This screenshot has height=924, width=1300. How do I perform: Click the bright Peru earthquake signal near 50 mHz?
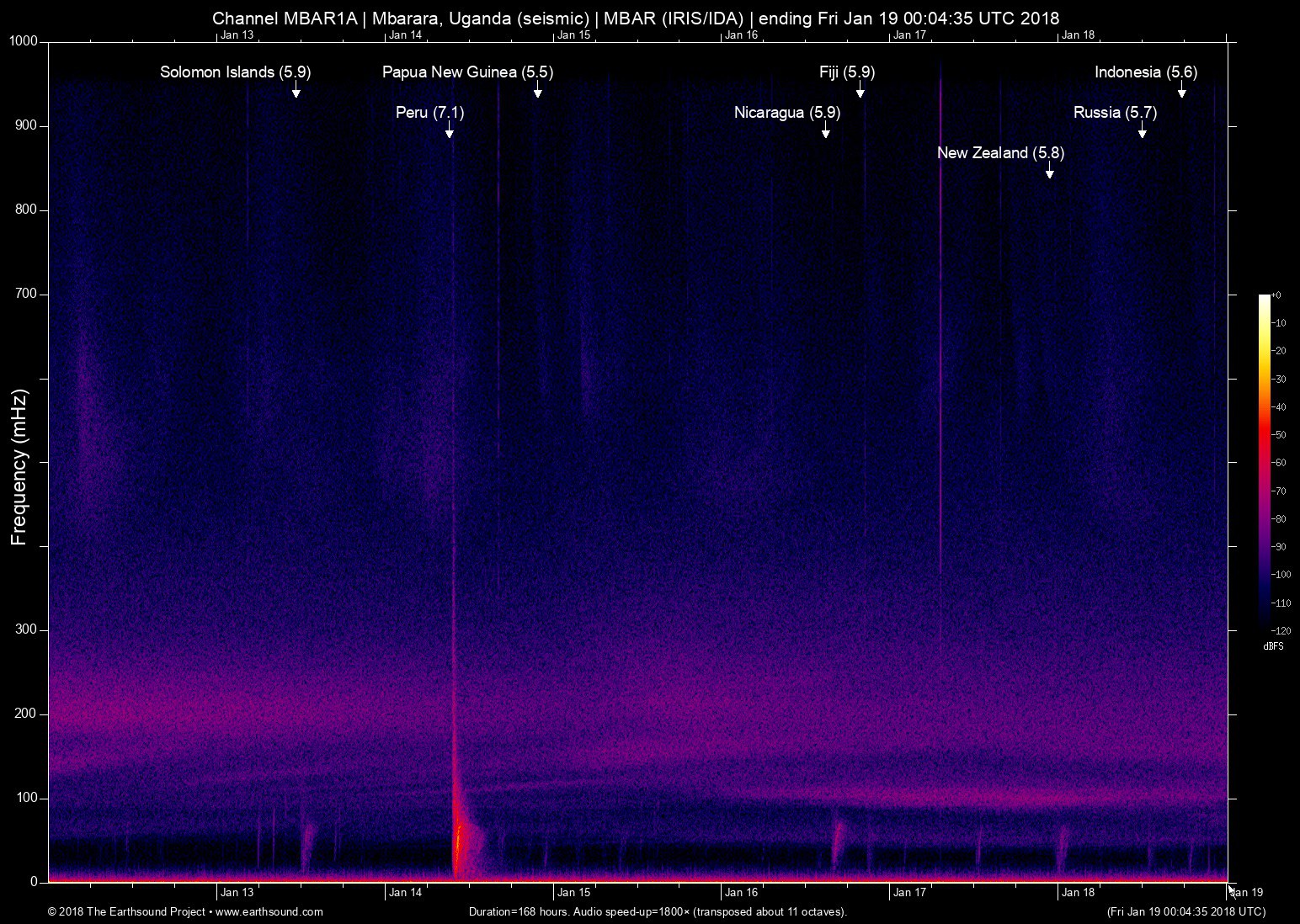pyautogui.click(x=457, y=850)
